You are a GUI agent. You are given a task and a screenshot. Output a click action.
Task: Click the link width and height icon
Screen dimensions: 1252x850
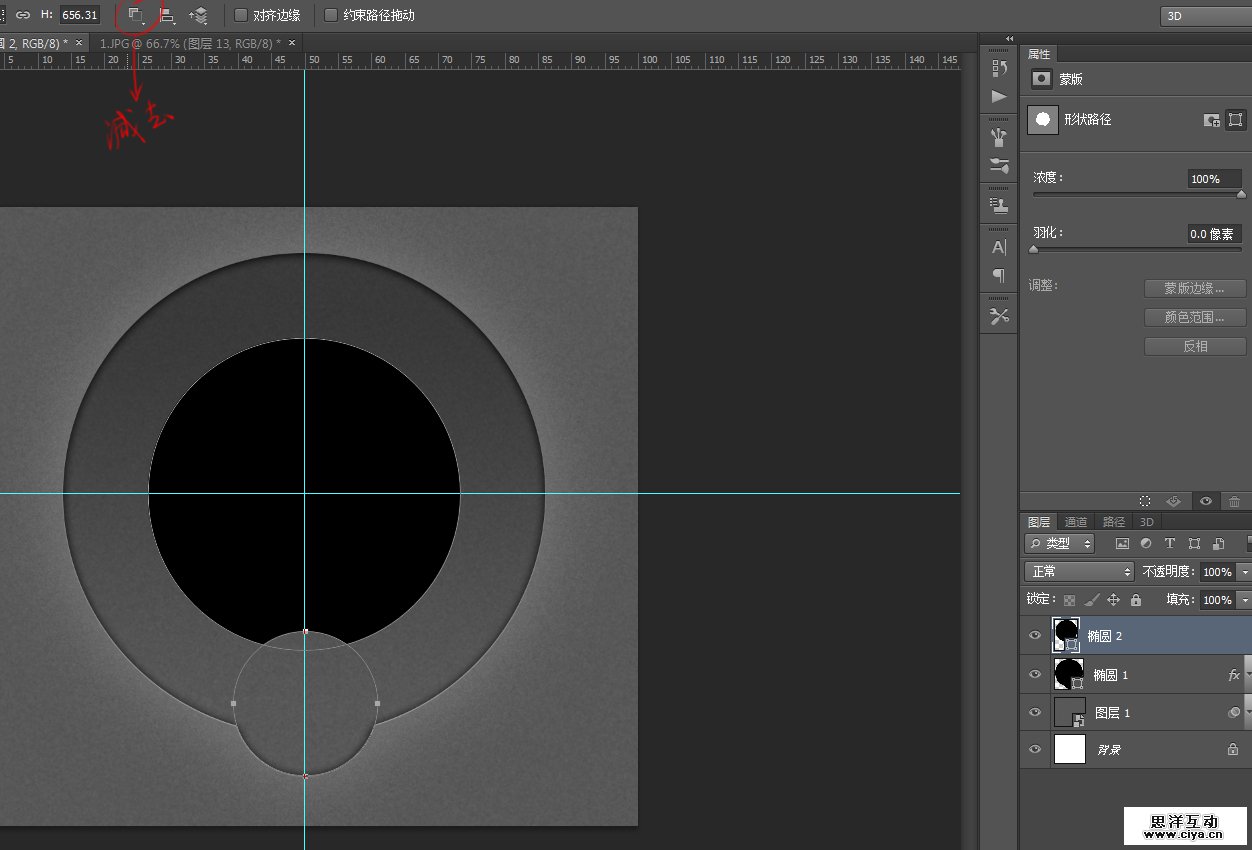[23, 15]
